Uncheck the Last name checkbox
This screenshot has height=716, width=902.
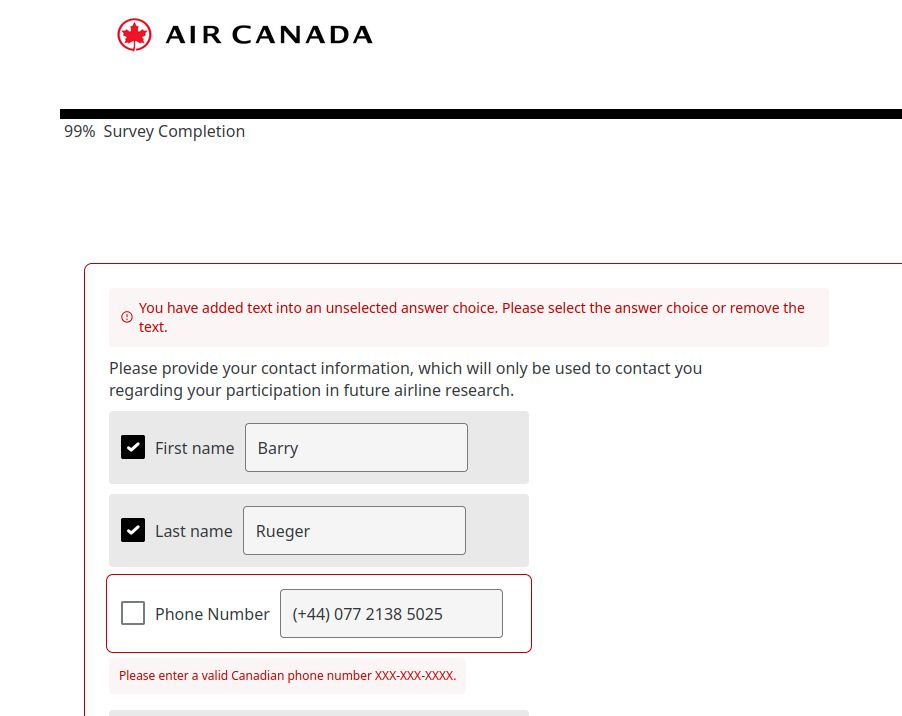[133, 530]
